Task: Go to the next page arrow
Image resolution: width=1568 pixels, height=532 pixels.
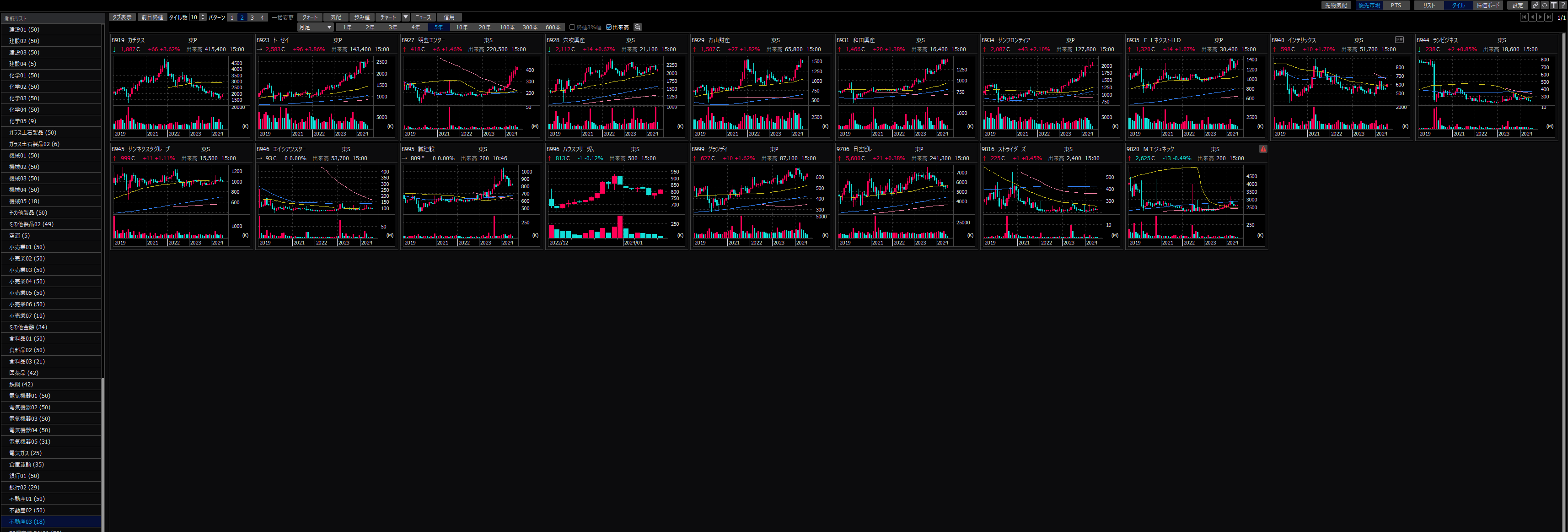Action: click(x=1540, y=17)
